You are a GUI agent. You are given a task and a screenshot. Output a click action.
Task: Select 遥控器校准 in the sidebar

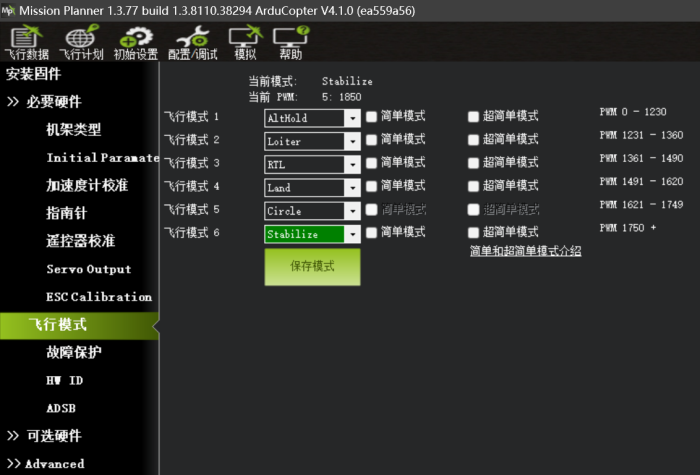point(80,241)
